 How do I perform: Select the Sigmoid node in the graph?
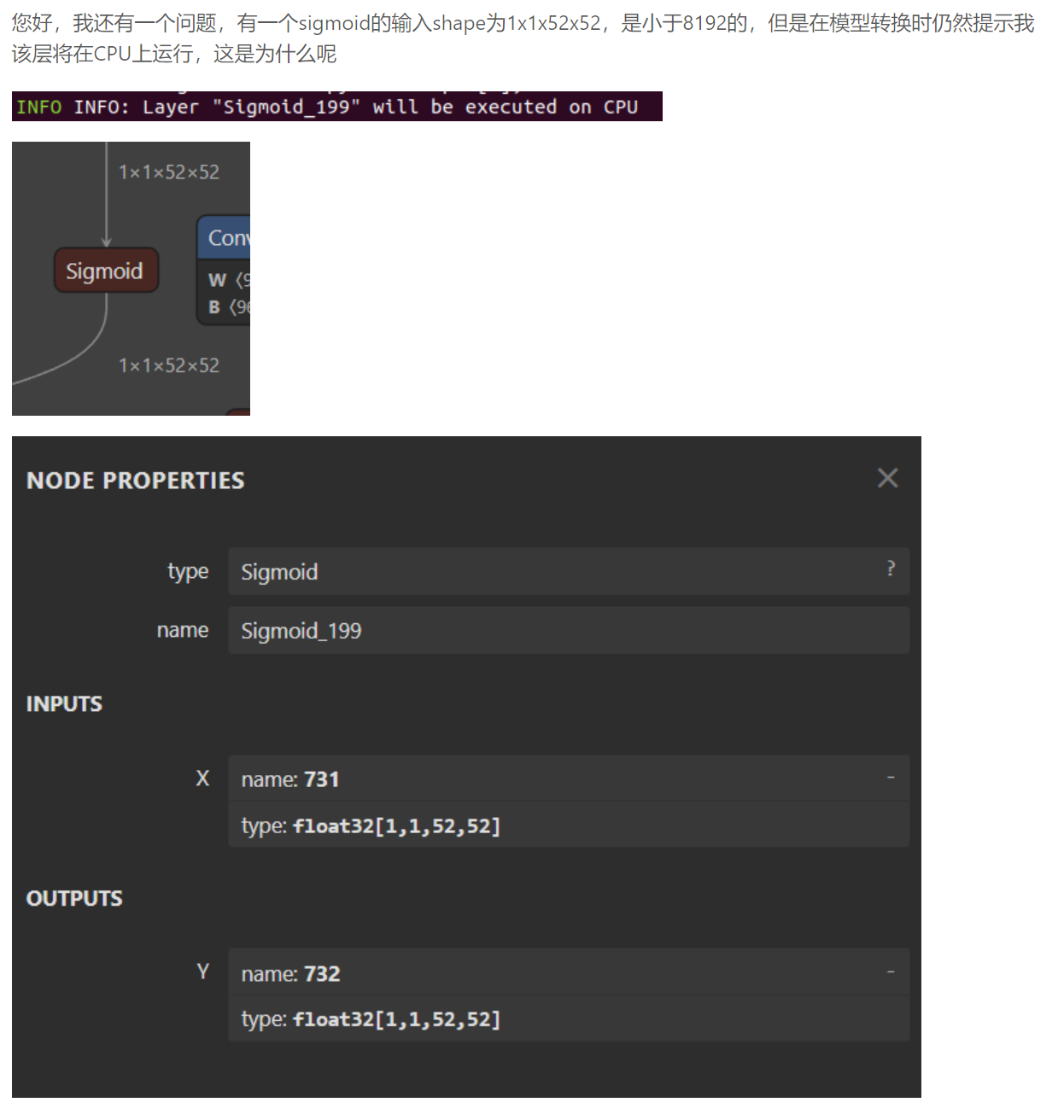tap(106, 271)
